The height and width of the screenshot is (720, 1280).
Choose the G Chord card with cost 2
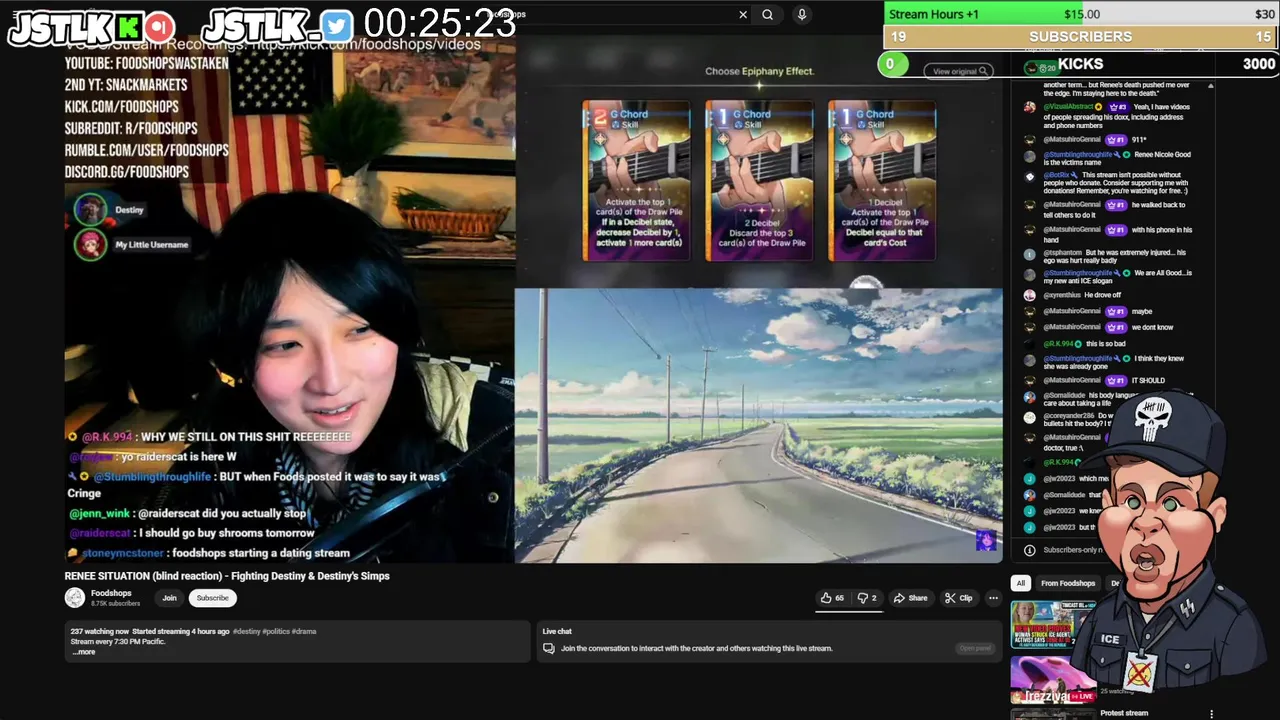coord(636,180)
